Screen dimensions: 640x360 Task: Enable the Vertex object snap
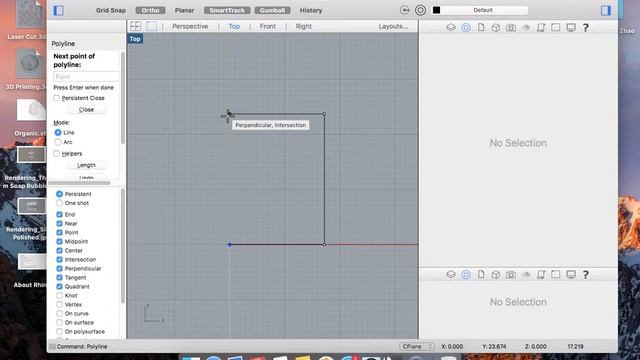tap(60, 304)
